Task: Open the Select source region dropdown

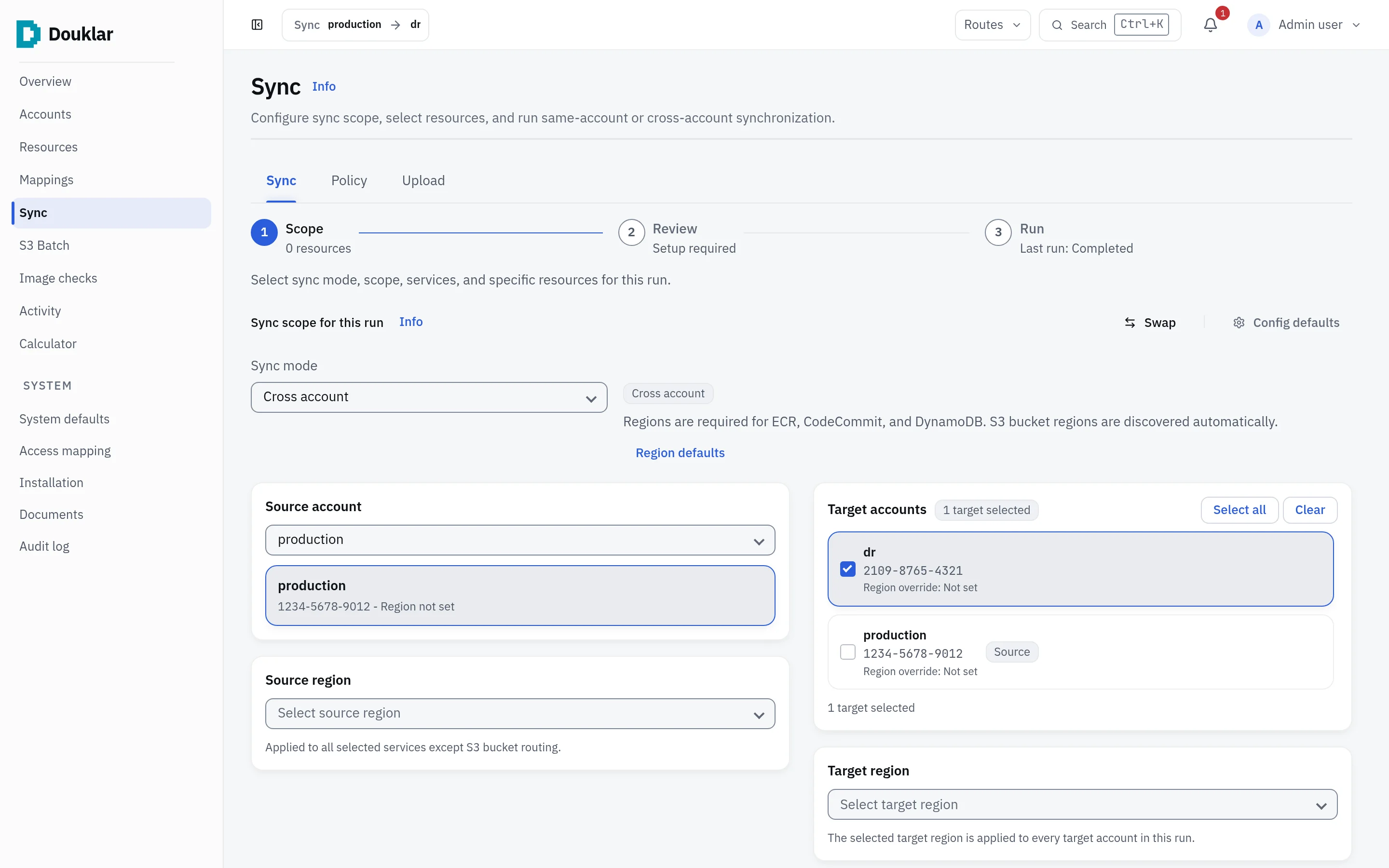Action: 520,714
